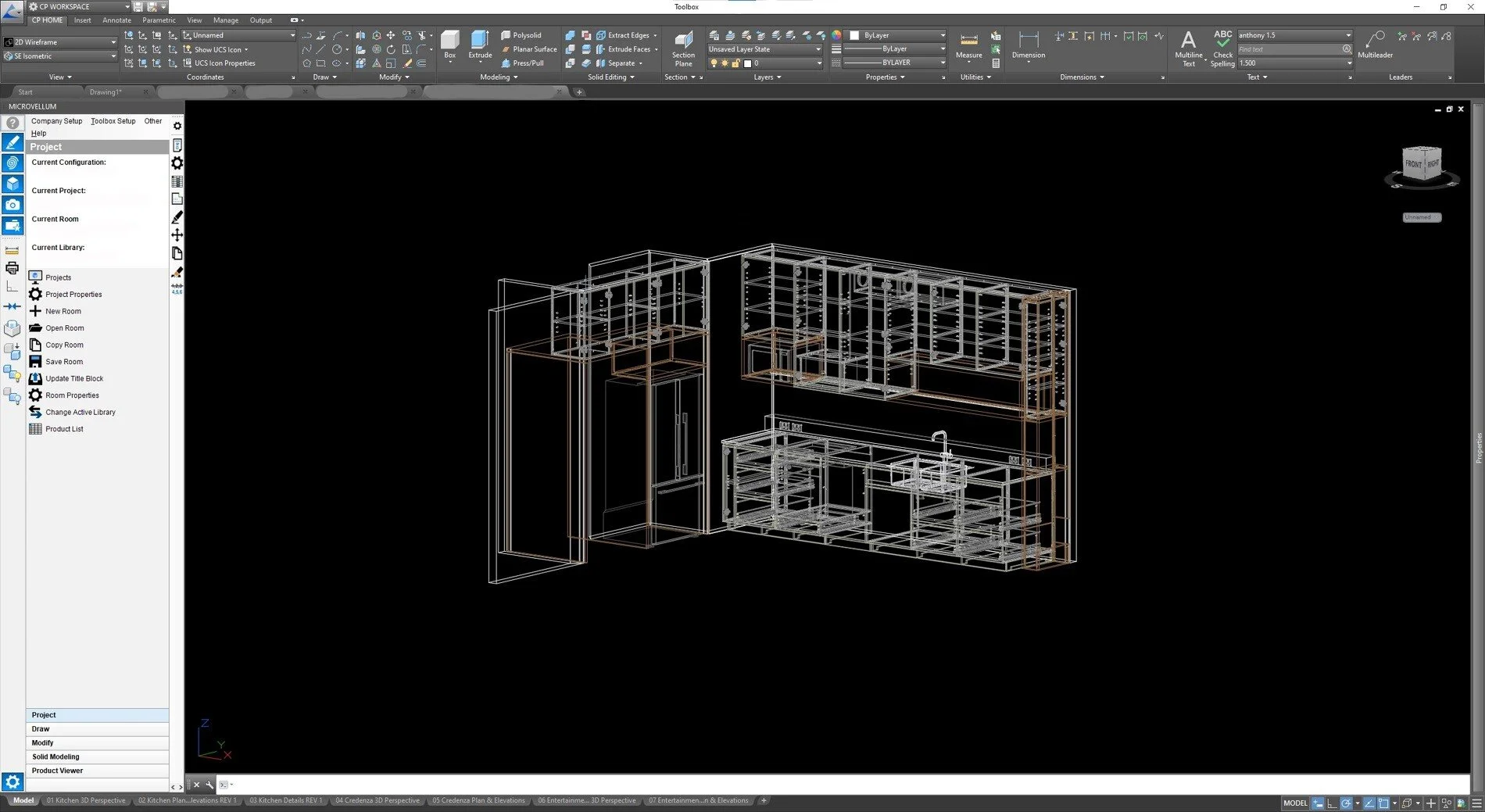Open Room Properties
1485x812 pixels.
pos(64,395)
